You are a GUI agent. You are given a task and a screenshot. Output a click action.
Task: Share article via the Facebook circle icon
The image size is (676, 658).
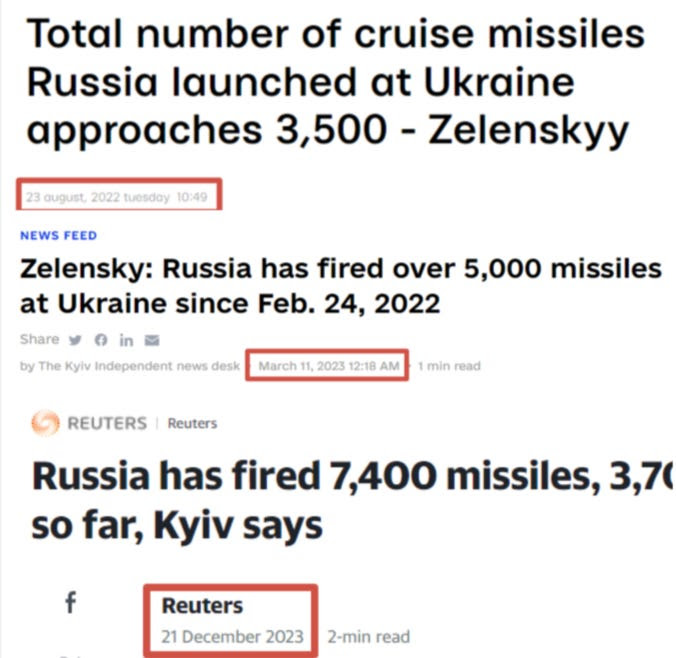tap(101, 340)
